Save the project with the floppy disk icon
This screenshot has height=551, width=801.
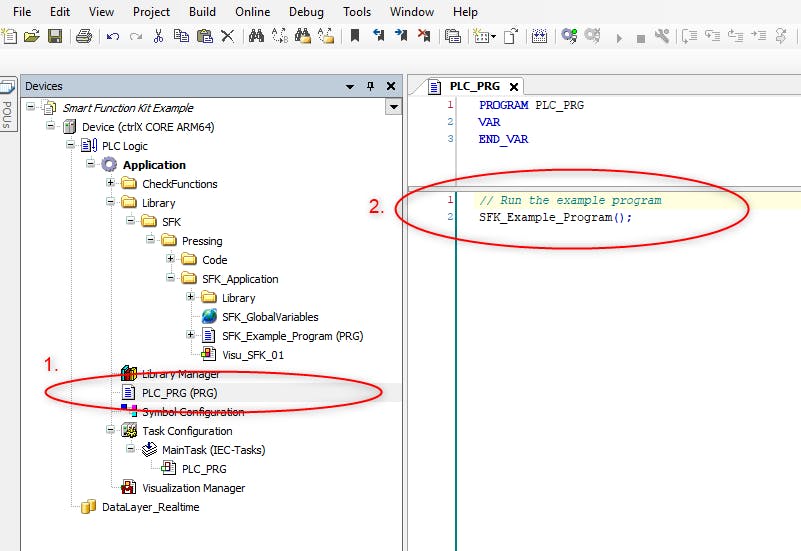click(55, 36)
